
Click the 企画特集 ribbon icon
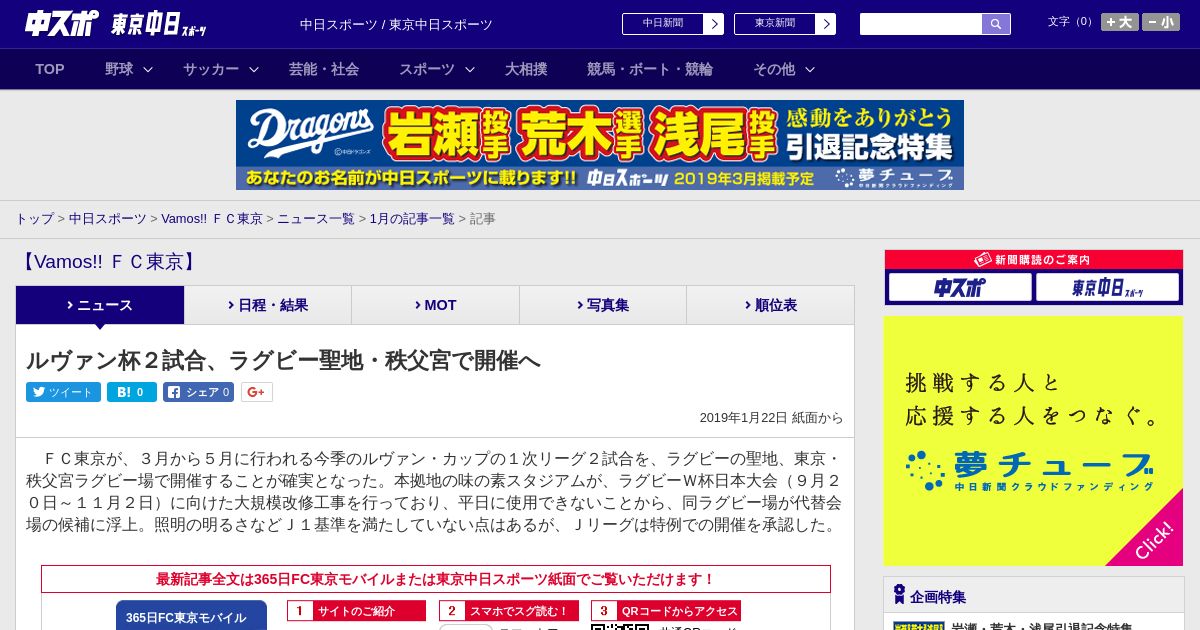pos(899,594)
